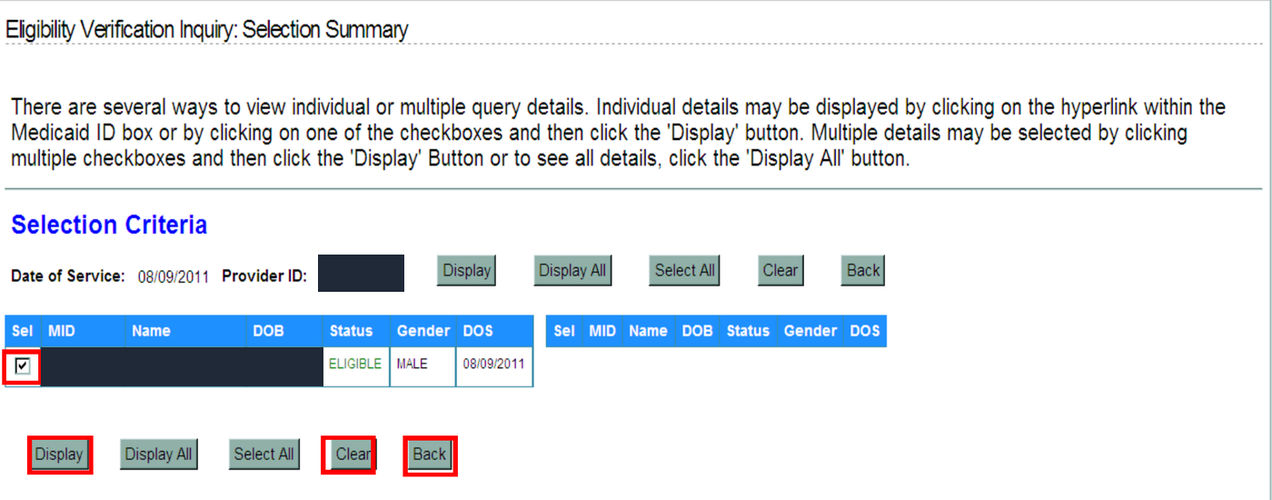This screenshot has height=500, width=1272.
Task: Click the Status header in the right empty table
Action: tap(748, 331)
